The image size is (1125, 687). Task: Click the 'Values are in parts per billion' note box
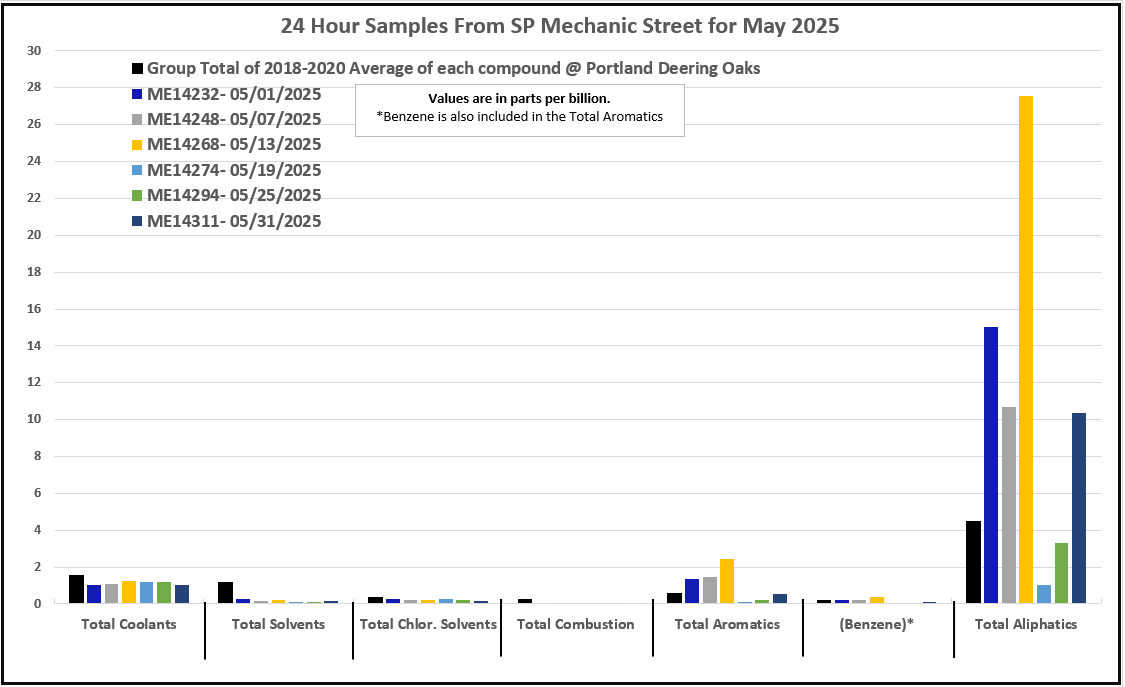pos(520,108)
